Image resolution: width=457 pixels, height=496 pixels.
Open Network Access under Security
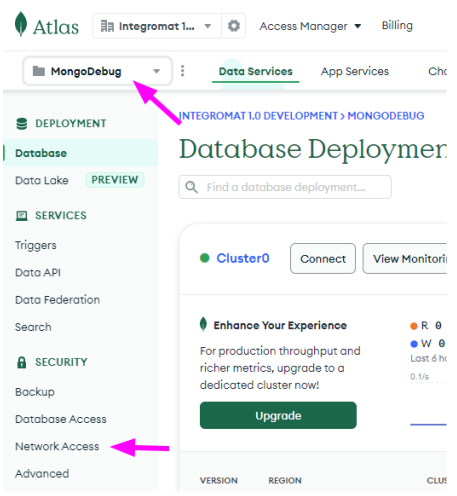point(57,447)
